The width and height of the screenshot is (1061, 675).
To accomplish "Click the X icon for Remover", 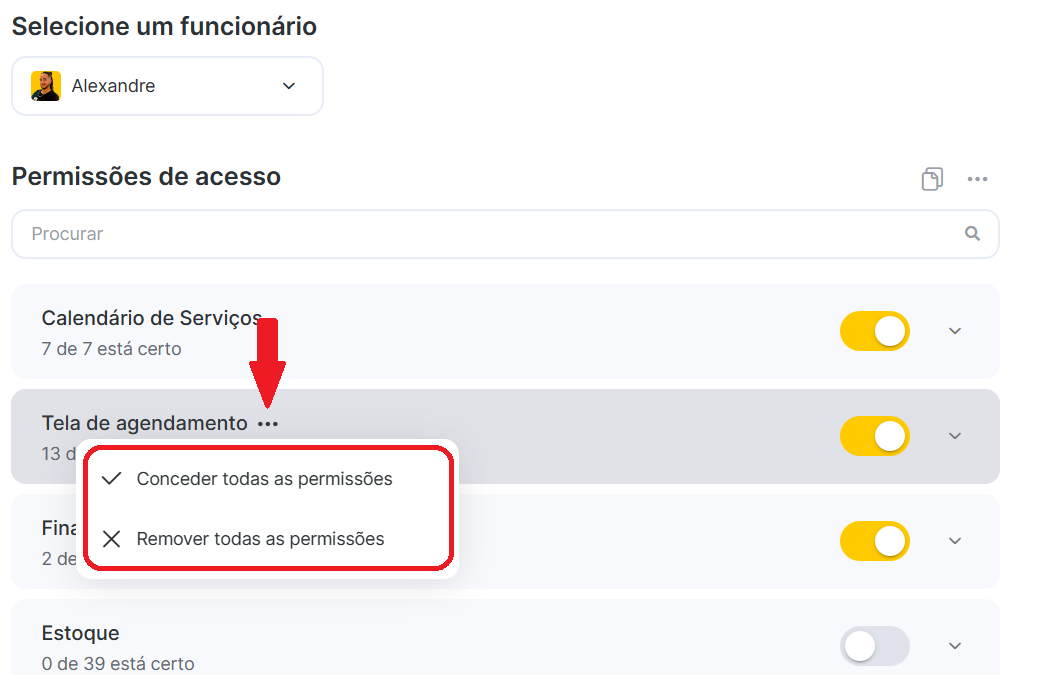I will click(111, 539).
